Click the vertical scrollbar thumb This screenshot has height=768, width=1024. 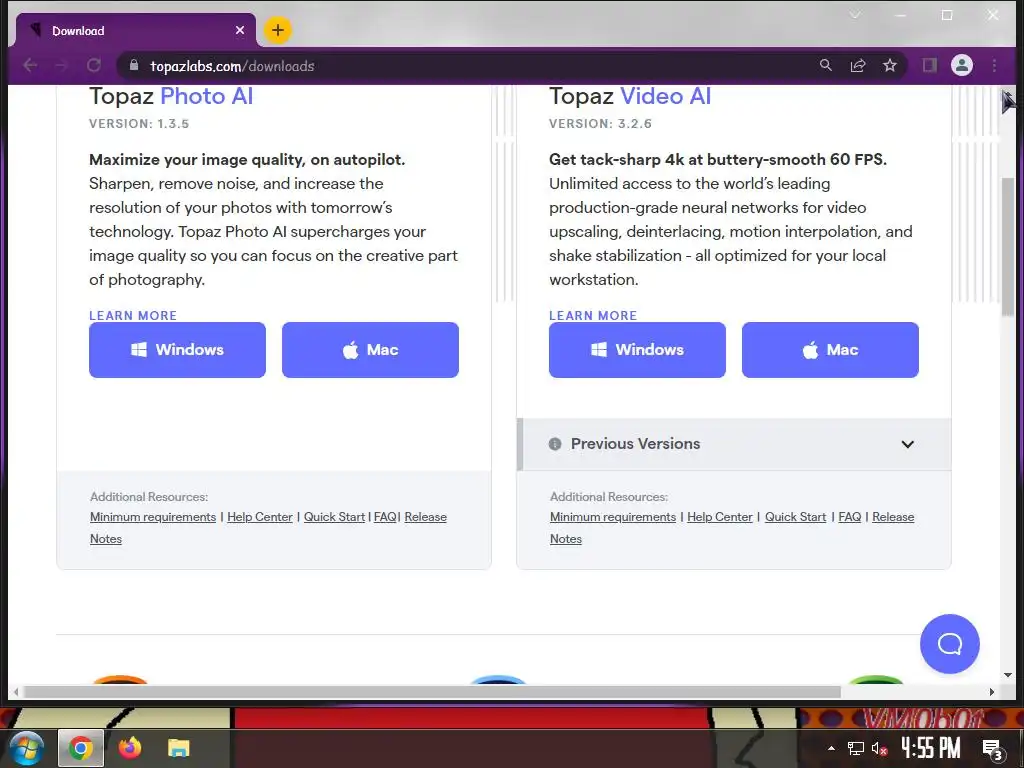point(1008,247)
